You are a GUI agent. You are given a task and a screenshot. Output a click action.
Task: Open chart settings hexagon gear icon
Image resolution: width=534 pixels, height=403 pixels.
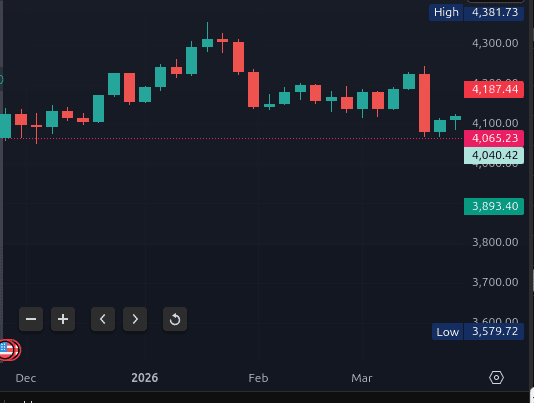point(496,377)
